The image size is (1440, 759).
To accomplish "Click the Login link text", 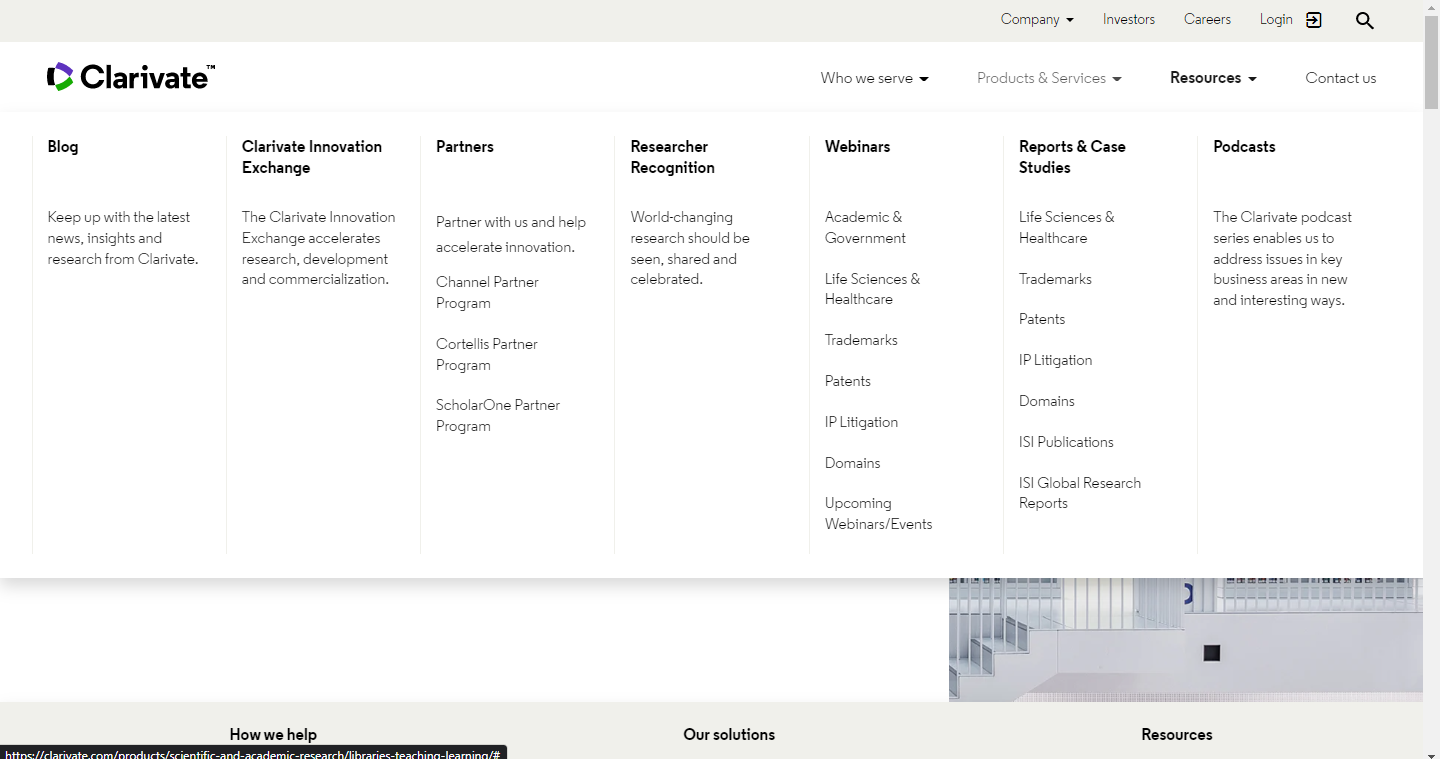I will (x=1276, y=19).
